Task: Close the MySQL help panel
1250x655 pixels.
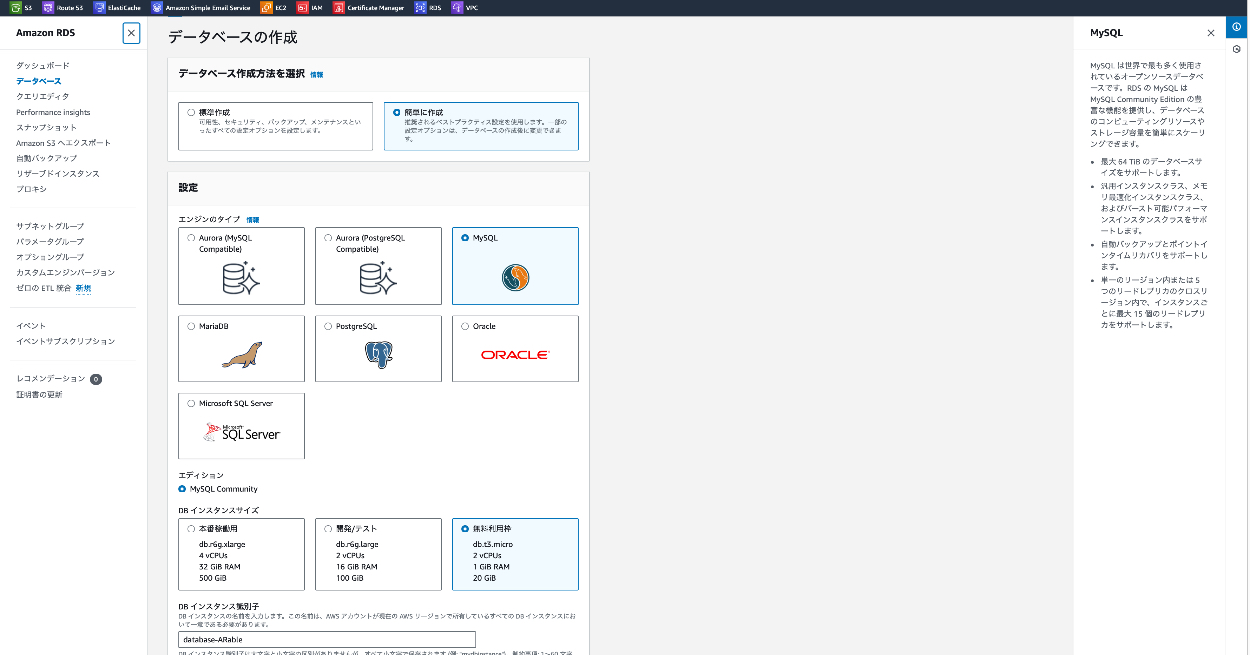Action: 1211,33
